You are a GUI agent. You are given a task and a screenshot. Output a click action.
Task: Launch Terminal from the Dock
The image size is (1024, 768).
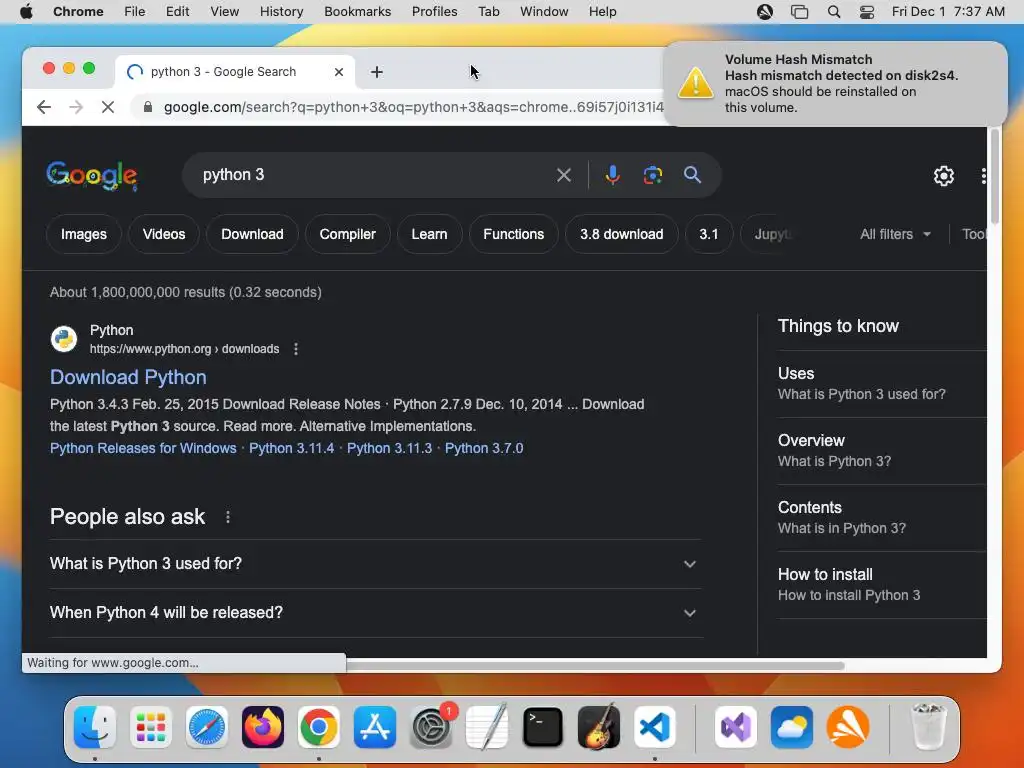point(543,727)
